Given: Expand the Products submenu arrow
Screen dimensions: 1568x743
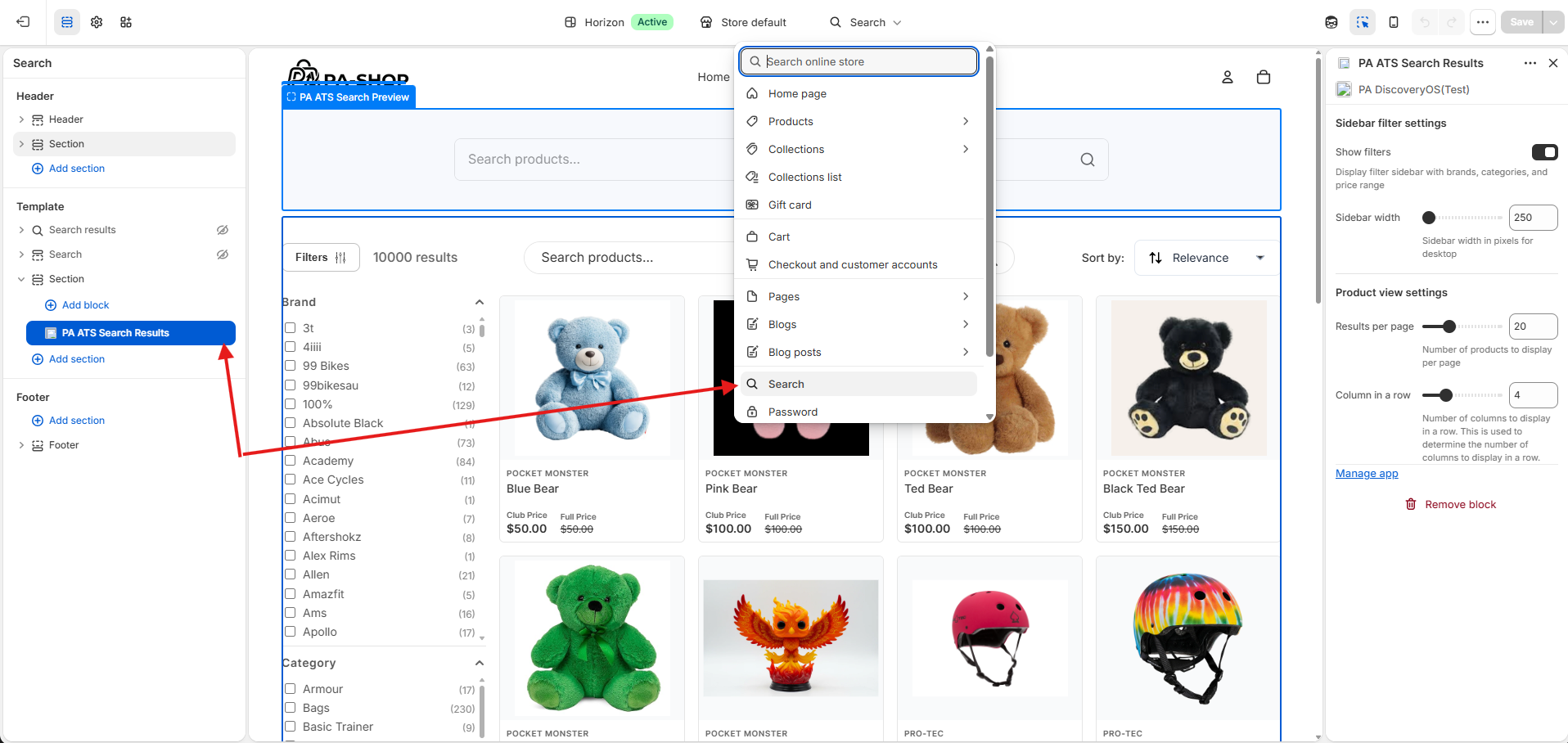Looking at the screenshot, I should coord(966,121).
